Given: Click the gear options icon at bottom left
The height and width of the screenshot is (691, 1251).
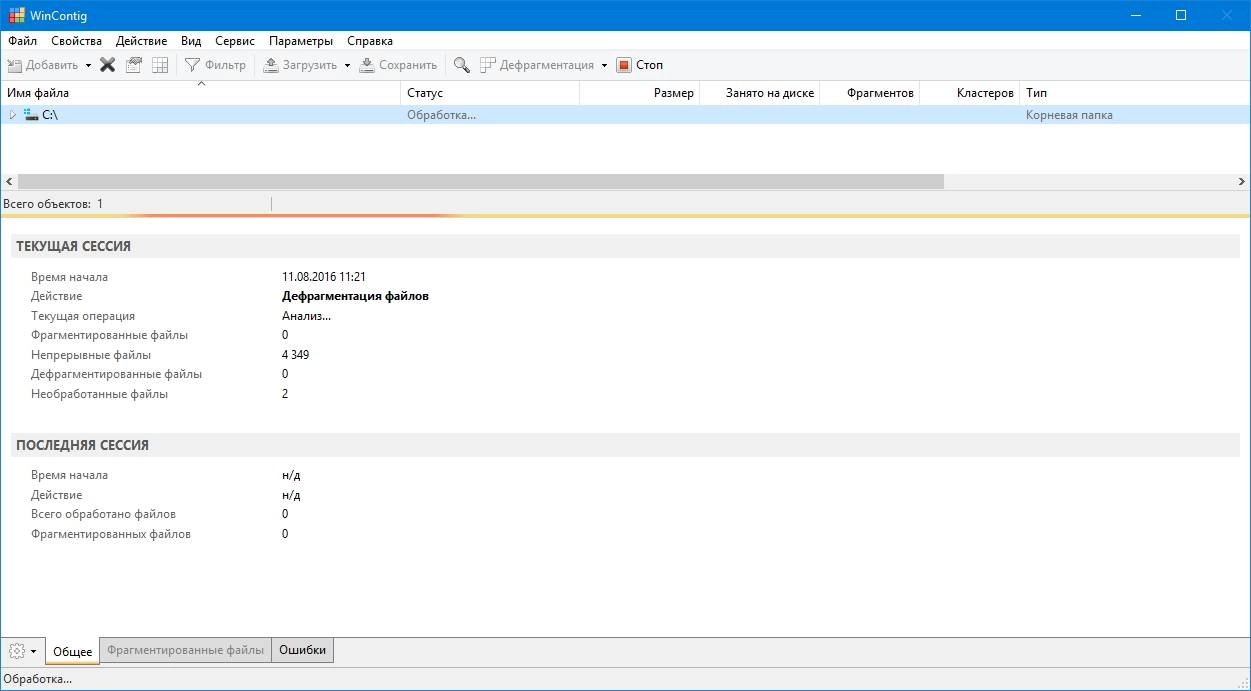Looking at the screenshot, I should tap(16, 651).
